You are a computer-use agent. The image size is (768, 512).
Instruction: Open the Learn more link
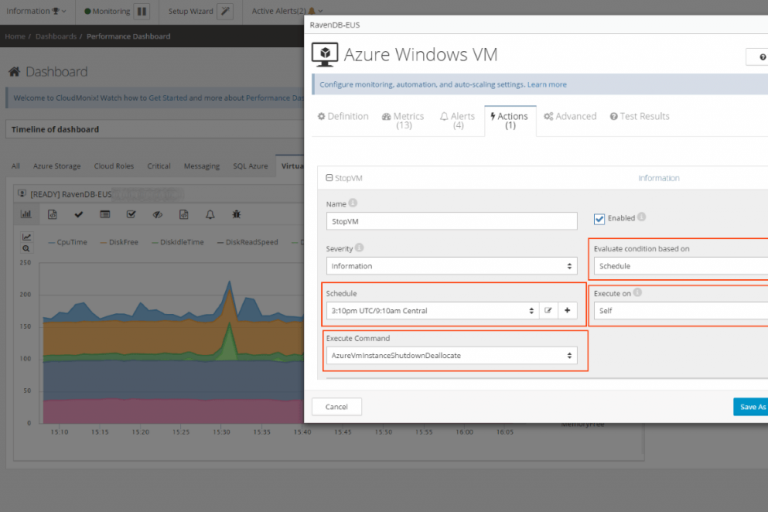pyautogui.click(x=547, y=84)
